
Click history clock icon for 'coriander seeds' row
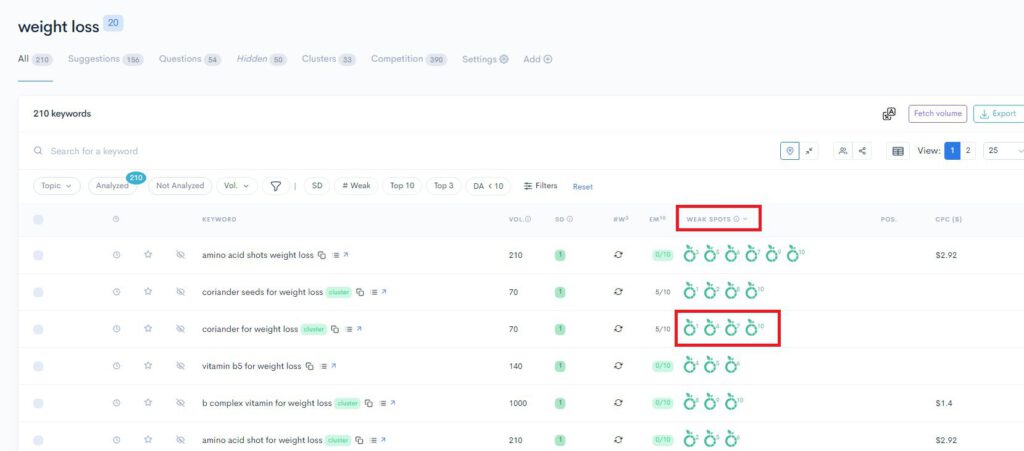pyautogui.click(x=116, y=292)
